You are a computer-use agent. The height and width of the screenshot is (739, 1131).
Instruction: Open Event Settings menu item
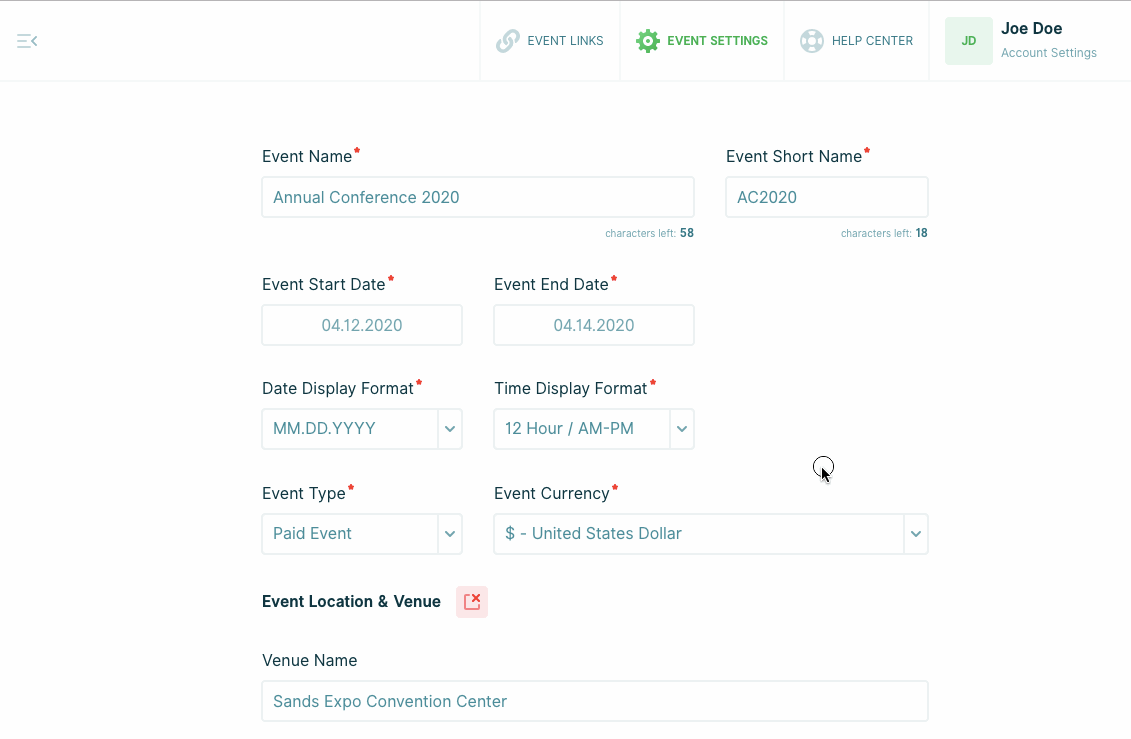point(717,41)
